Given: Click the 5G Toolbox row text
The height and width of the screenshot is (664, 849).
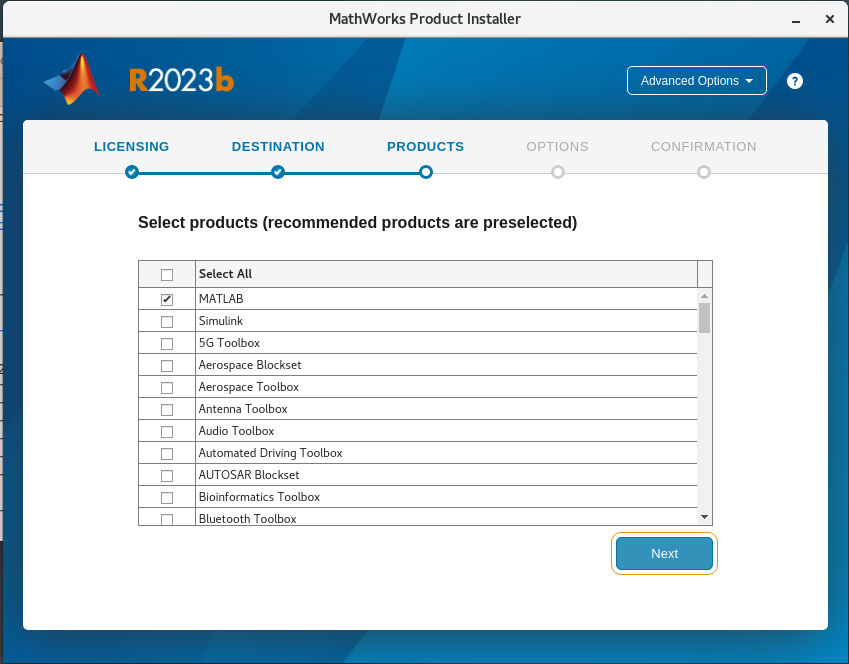Looking at the screenshot, I should pos(229,343).
